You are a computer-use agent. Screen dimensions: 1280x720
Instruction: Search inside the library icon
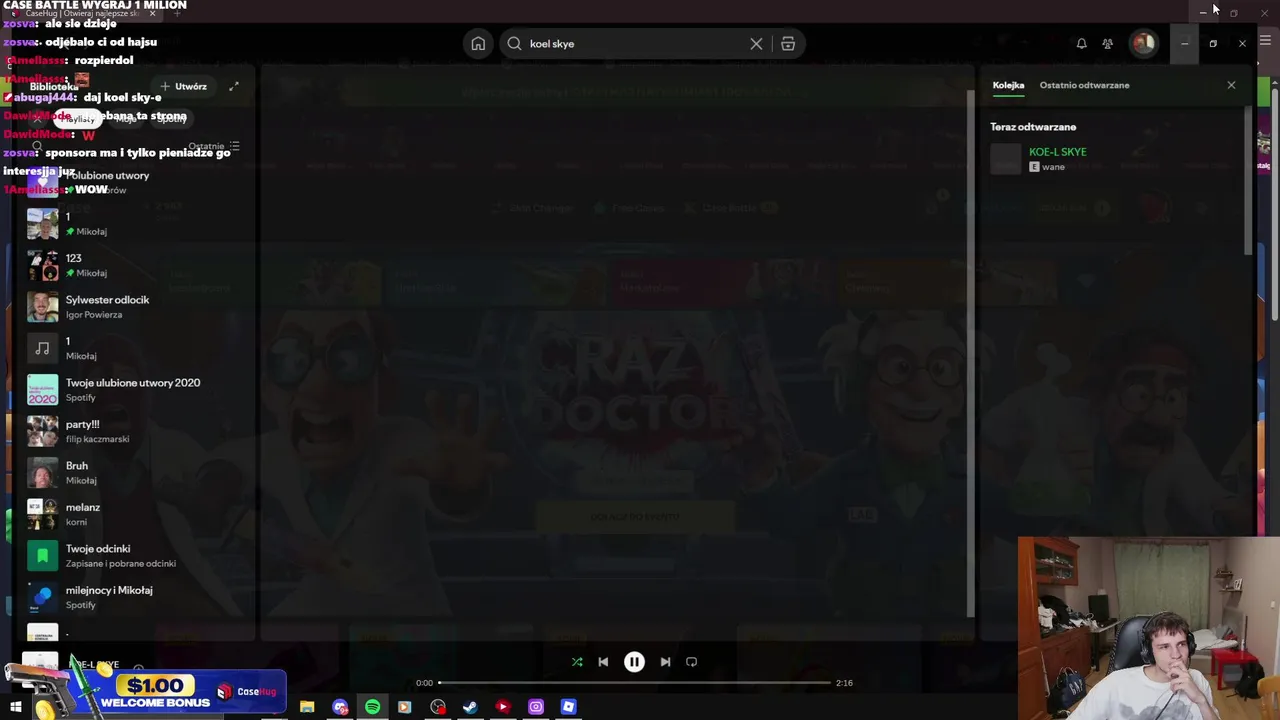[37, 147]
